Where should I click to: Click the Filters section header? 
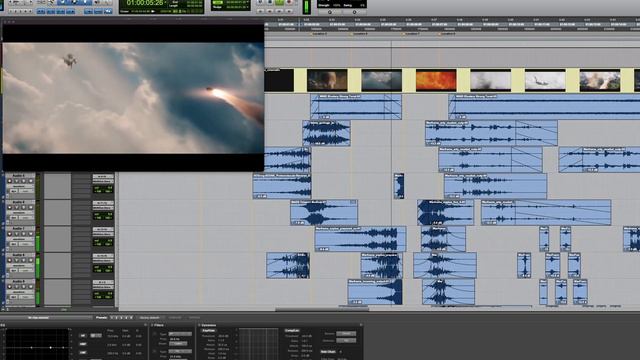point(159,325)
